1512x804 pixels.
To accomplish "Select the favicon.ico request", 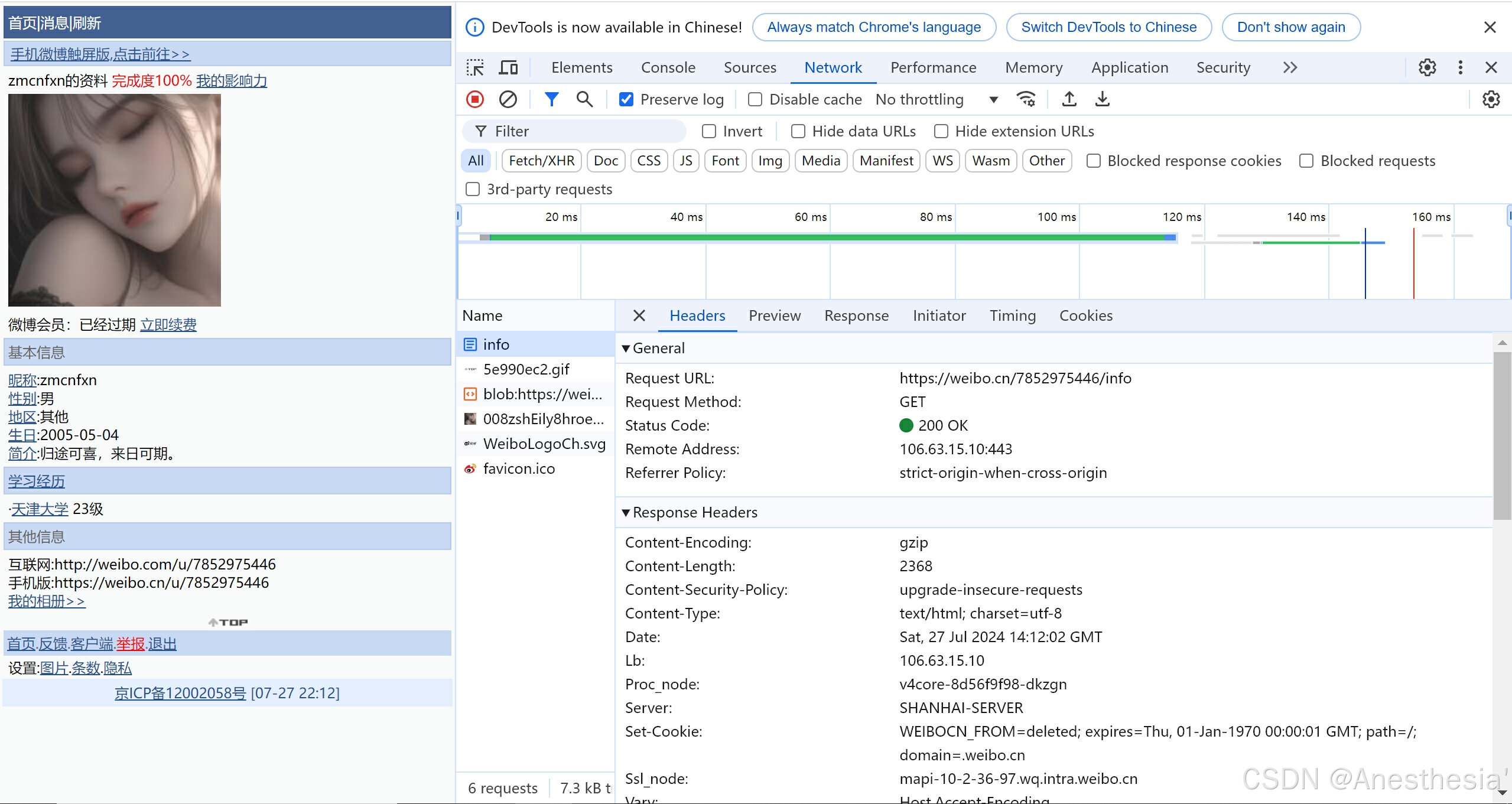I will point(535,468).
